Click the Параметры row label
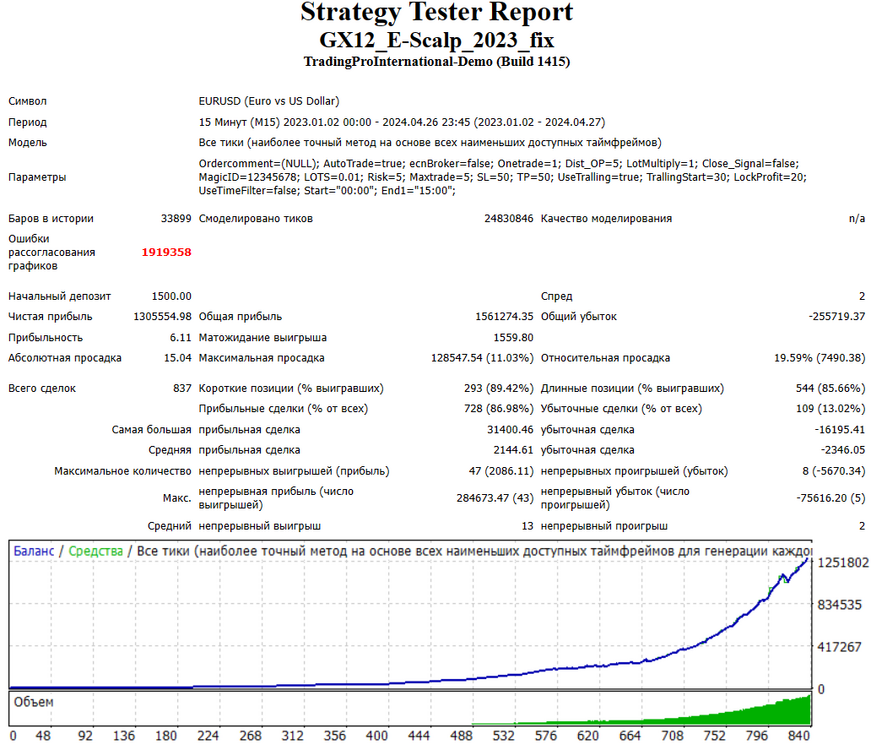 click(37, 177)
